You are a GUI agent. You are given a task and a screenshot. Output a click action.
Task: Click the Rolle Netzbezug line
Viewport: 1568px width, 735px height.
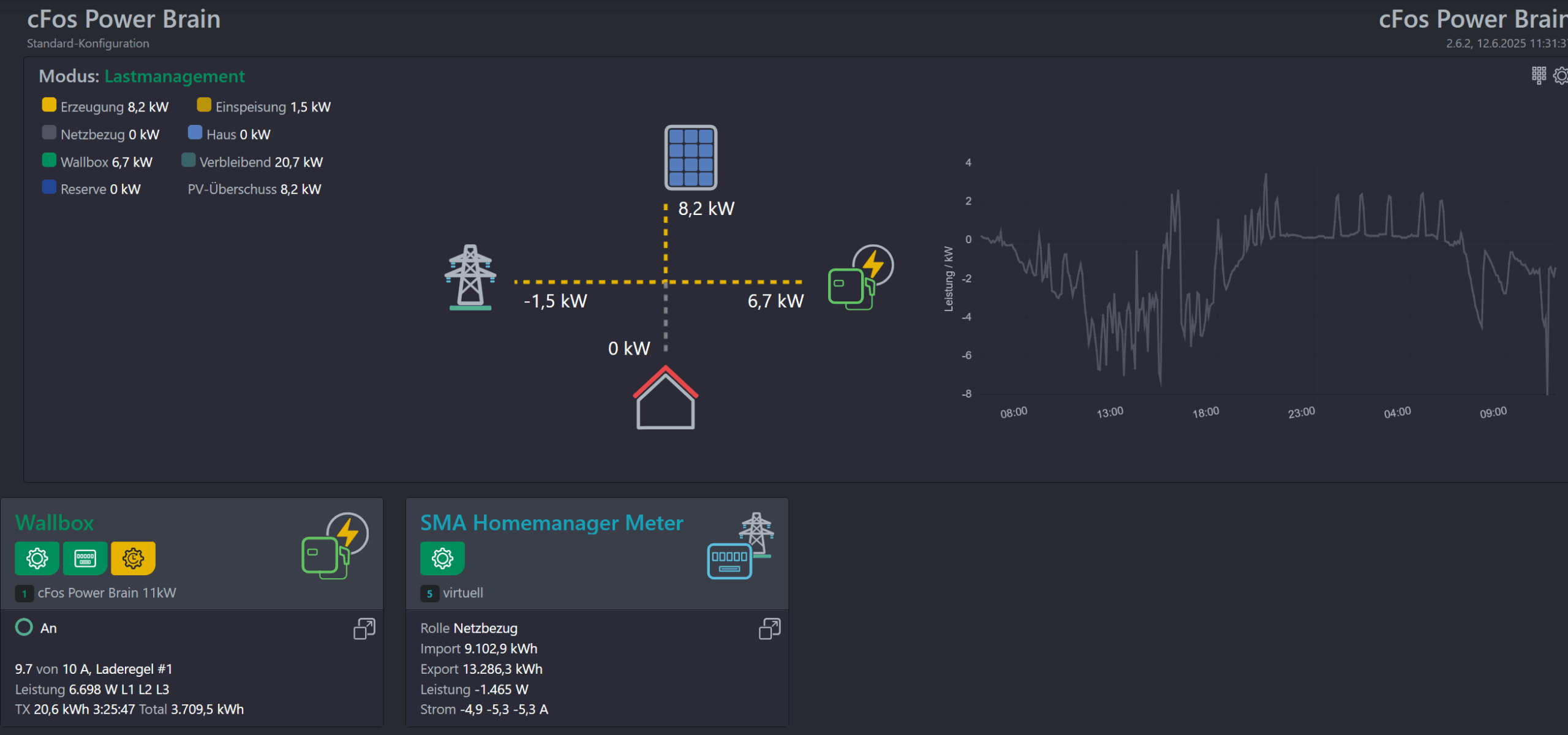click(x=469, y=628)
